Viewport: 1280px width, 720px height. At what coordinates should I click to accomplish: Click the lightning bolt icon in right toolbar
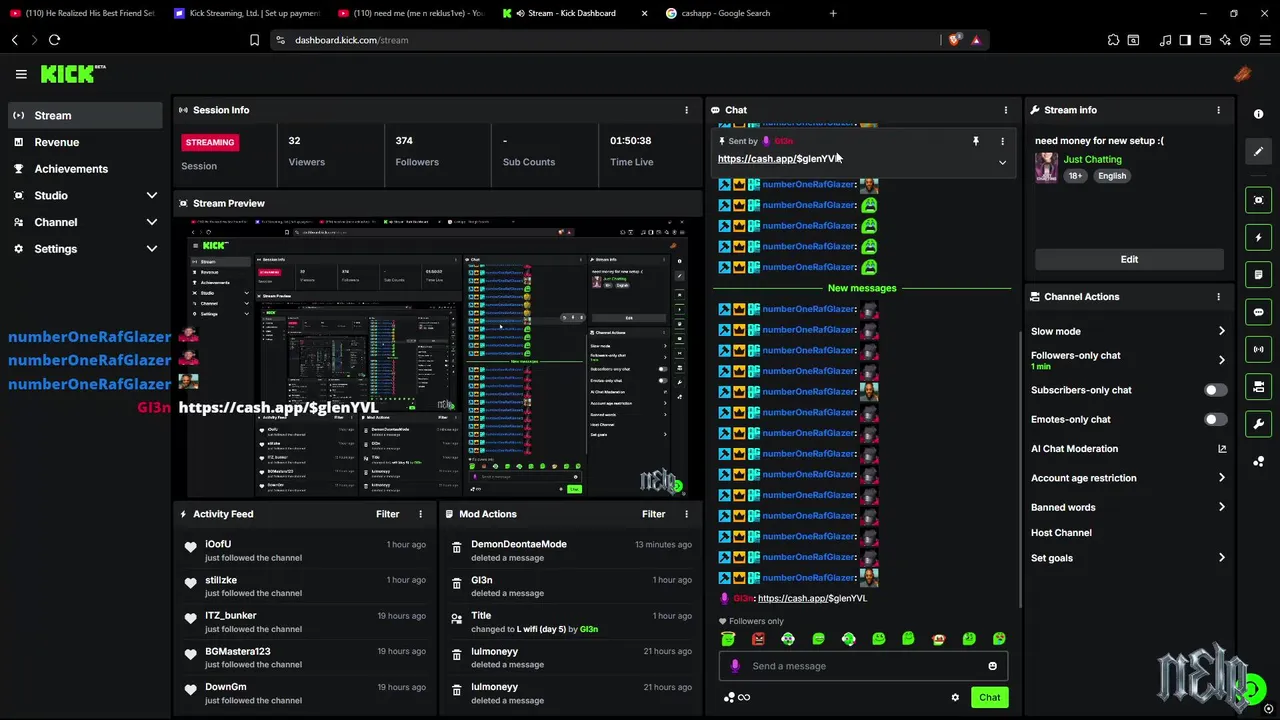(1258, 238)
